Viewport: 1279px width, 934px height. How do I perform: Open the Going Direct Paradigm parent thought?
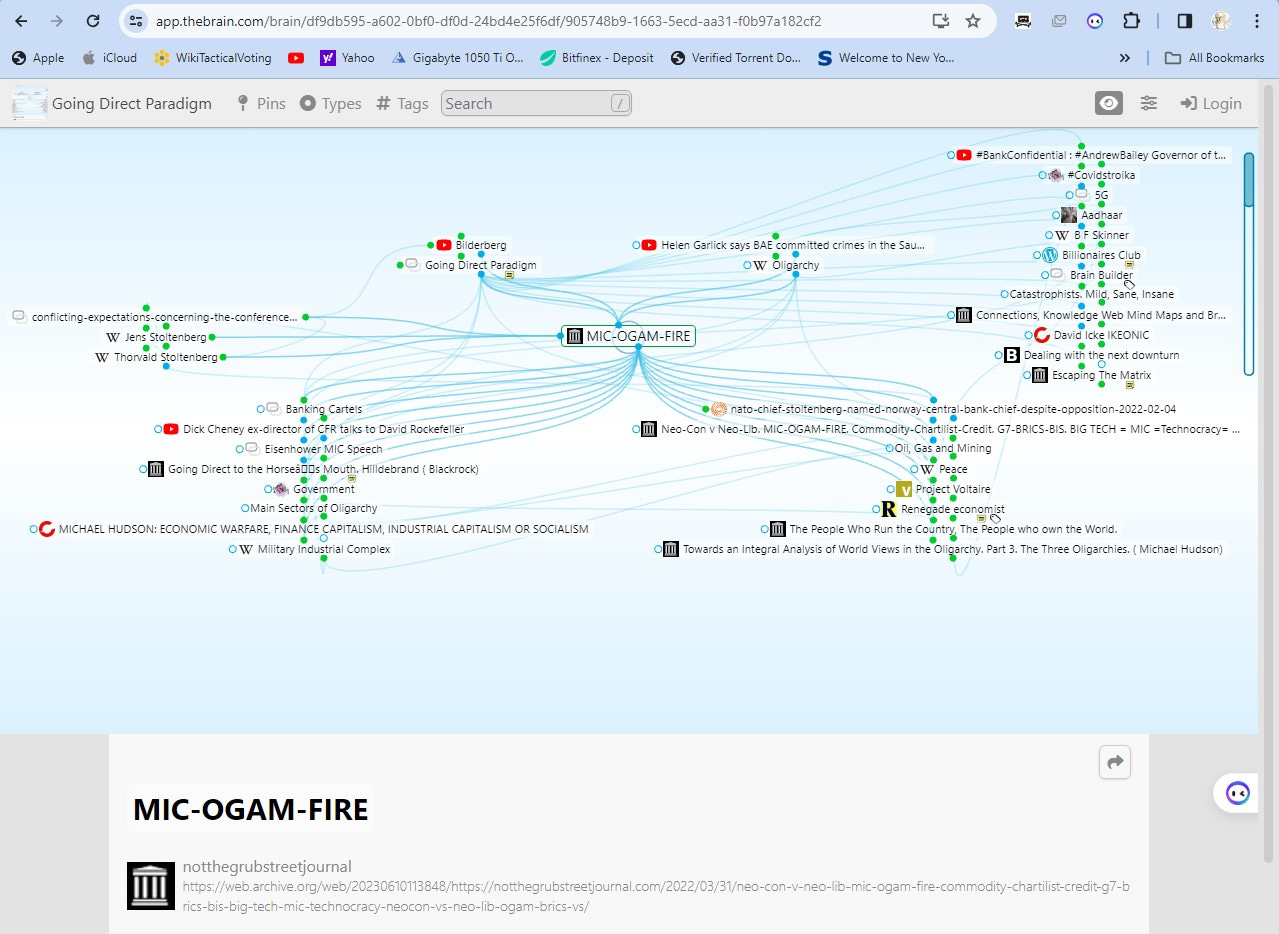pos(480,265)
